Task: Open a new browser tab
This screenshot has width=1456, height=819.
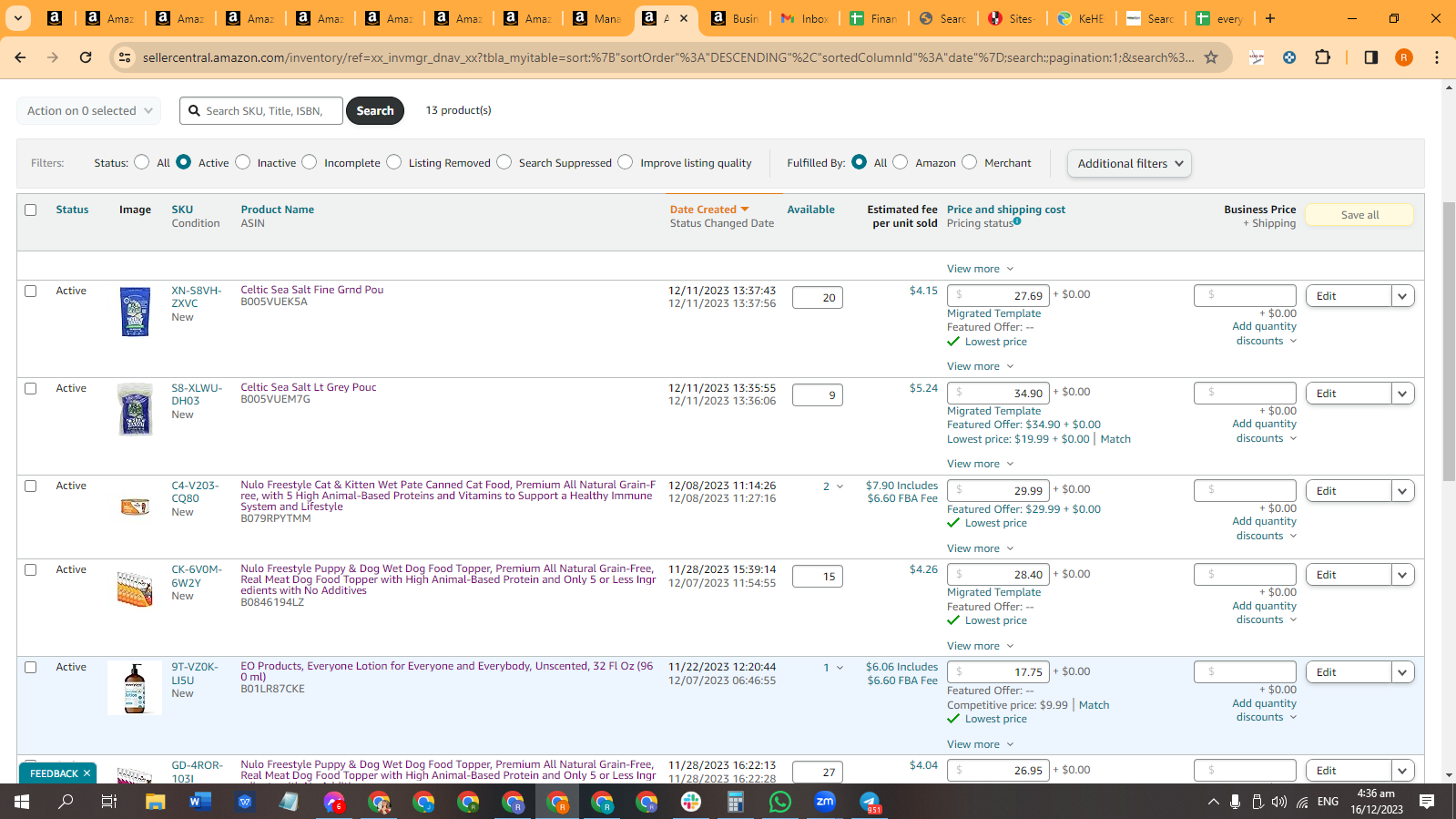Action: (1270, 18)
